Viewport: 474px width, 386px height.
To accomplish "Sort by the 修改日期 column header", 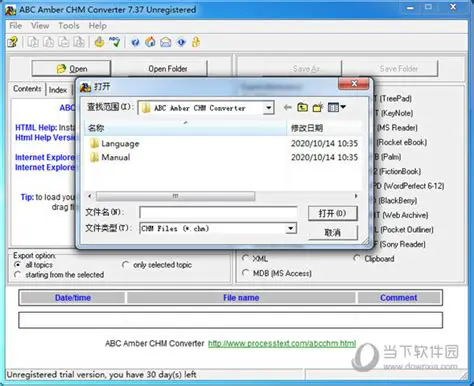I will (x=325, y=128).
